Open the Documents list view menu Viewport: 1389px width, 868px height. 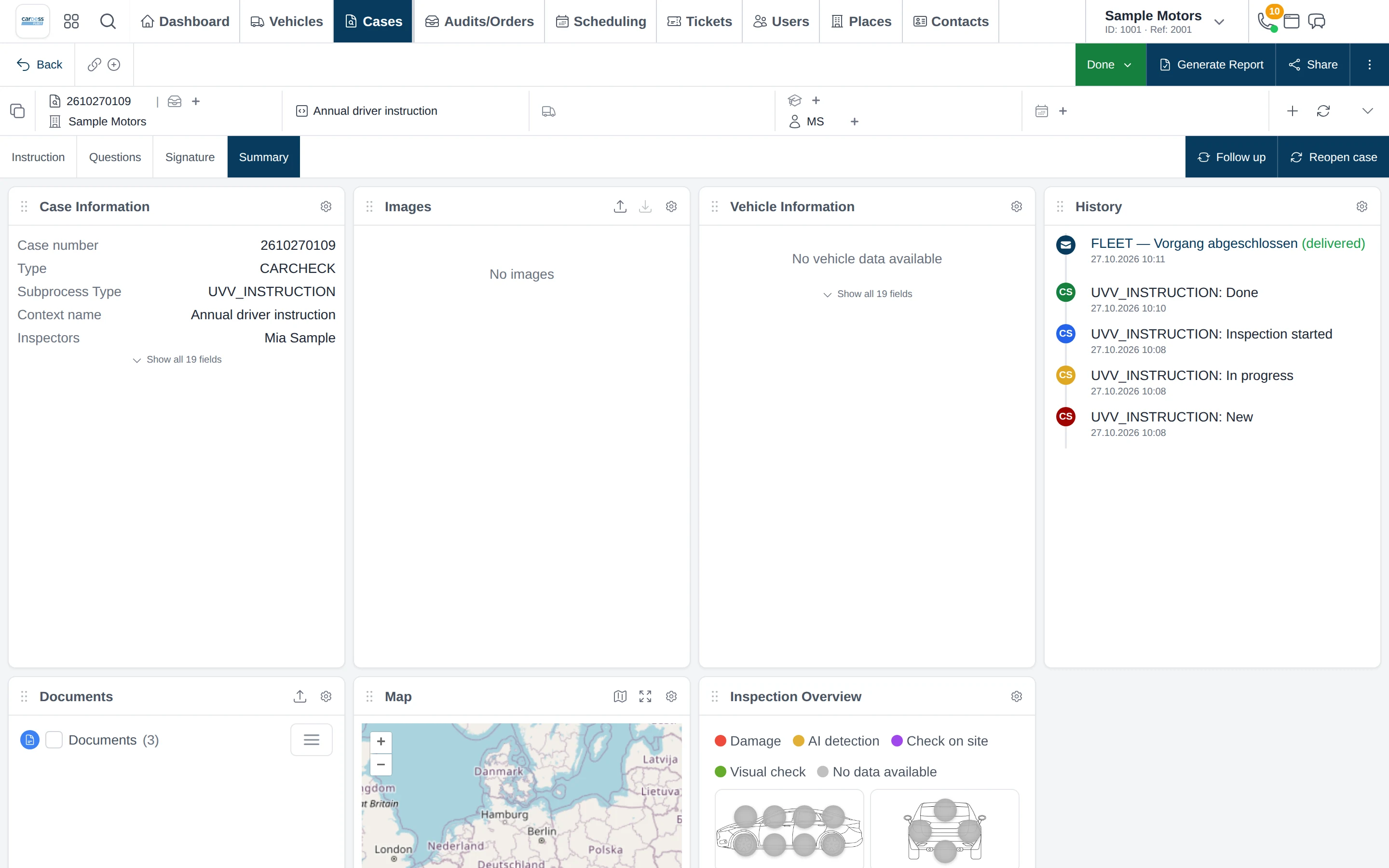pyautogui.click(x=312, y=739)
